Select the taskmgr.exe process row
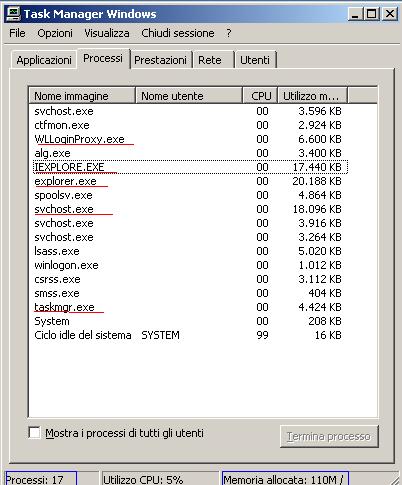 coord(190,307)
